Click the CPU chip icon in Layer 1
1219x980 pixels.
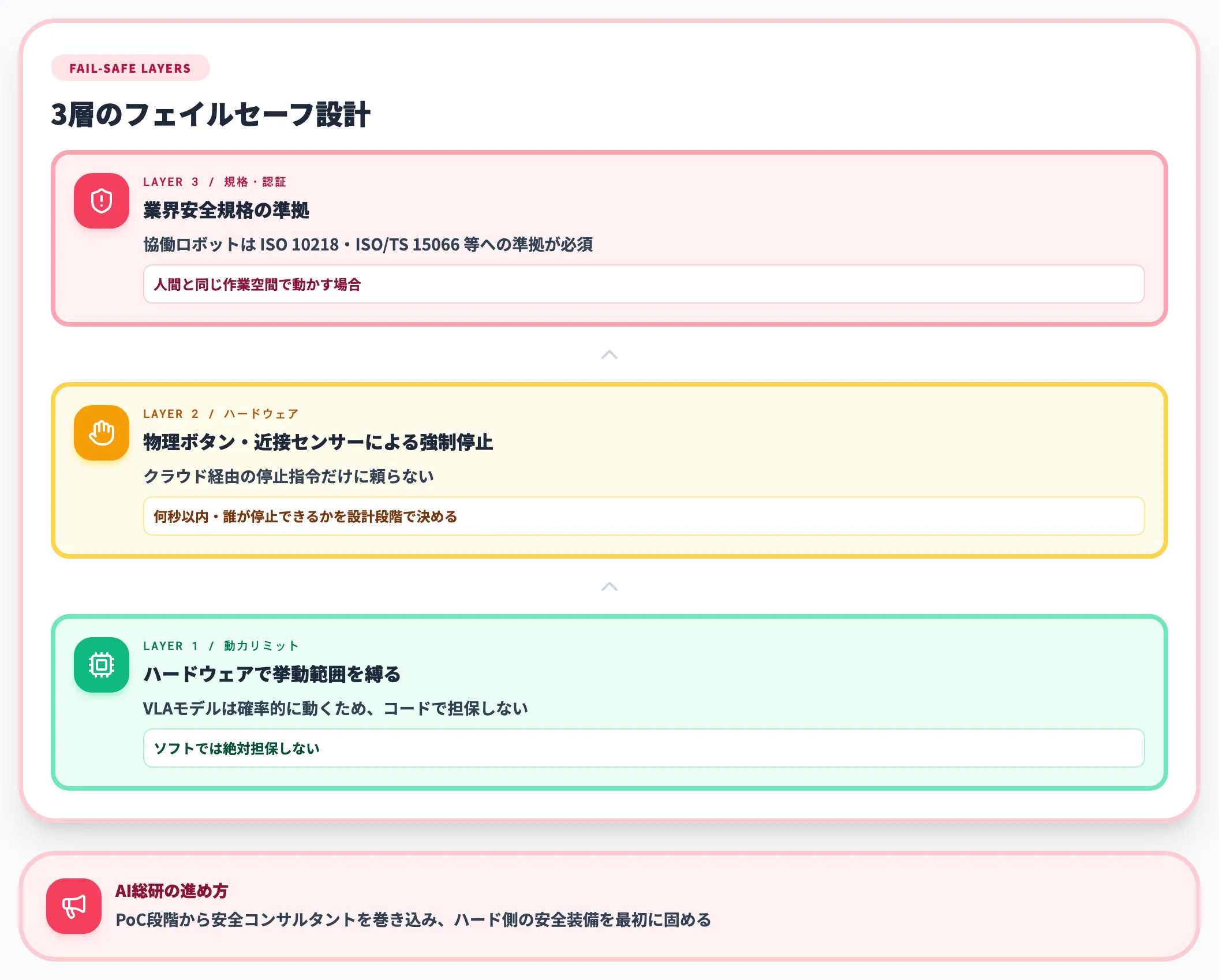click(x=102, y=665)
